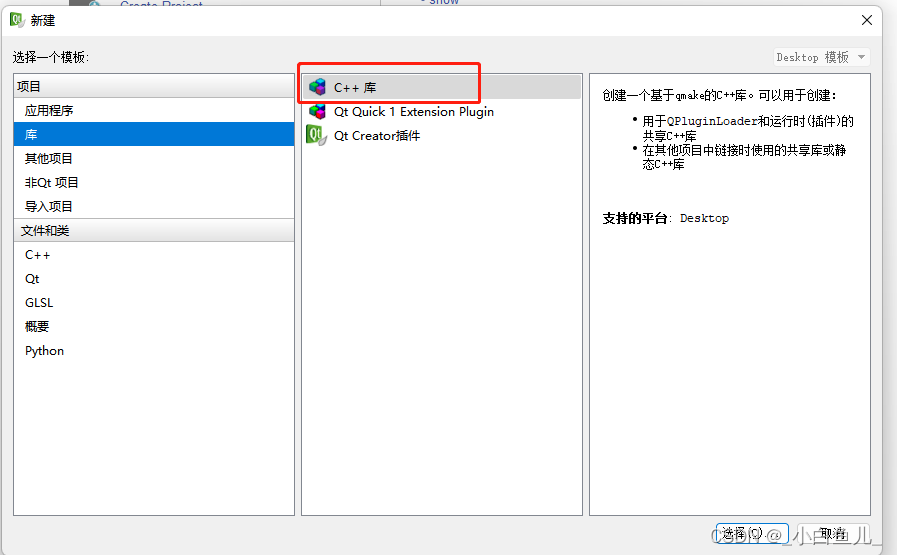Choose the C++ 库 template label
This screenshot has height=555, width=897.
355,88
